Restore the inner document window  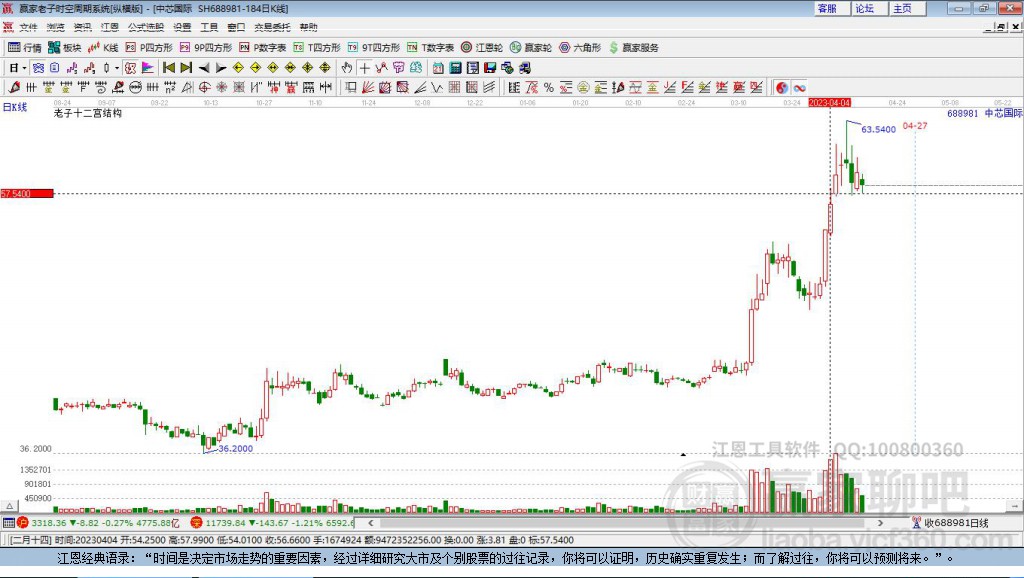point(1002,27)
